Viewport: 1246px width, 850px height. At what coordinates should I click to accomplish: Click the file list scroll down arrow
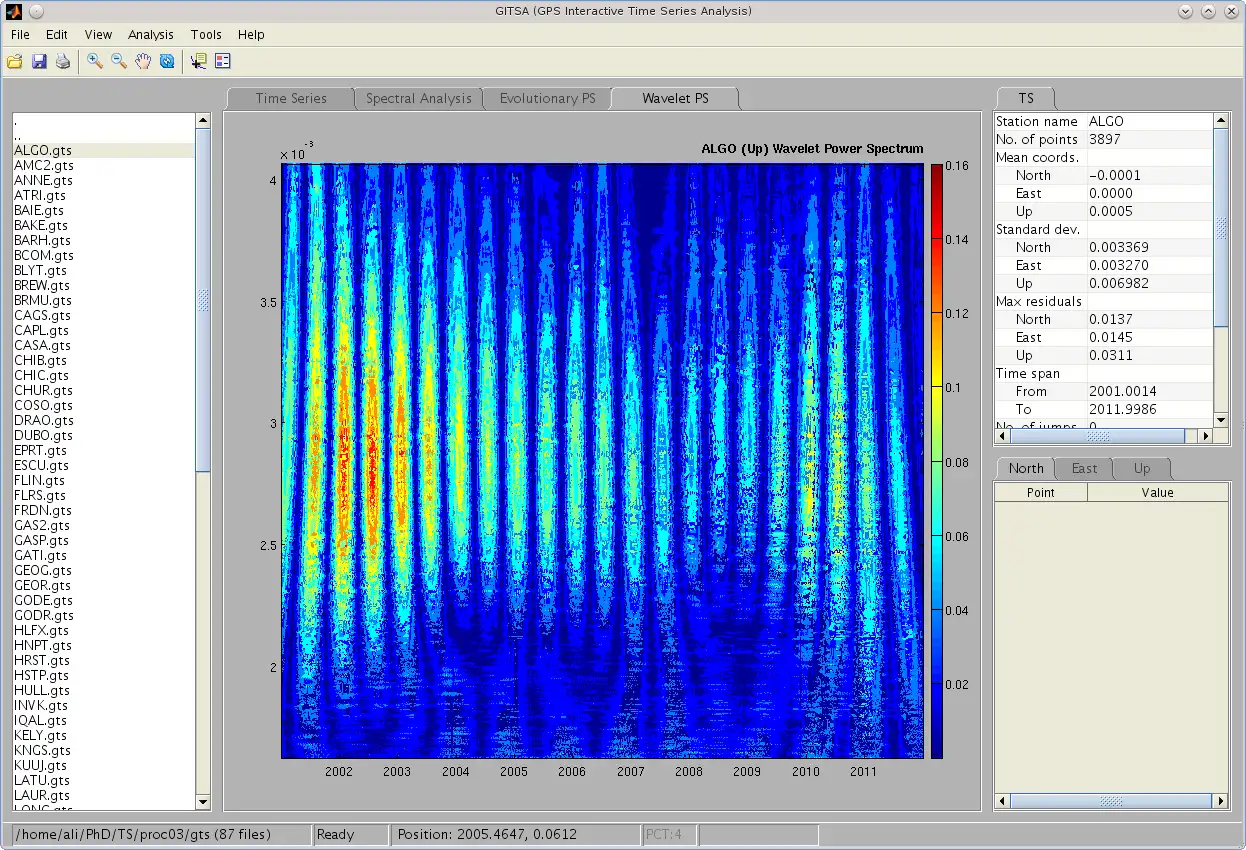coord(204,801)
